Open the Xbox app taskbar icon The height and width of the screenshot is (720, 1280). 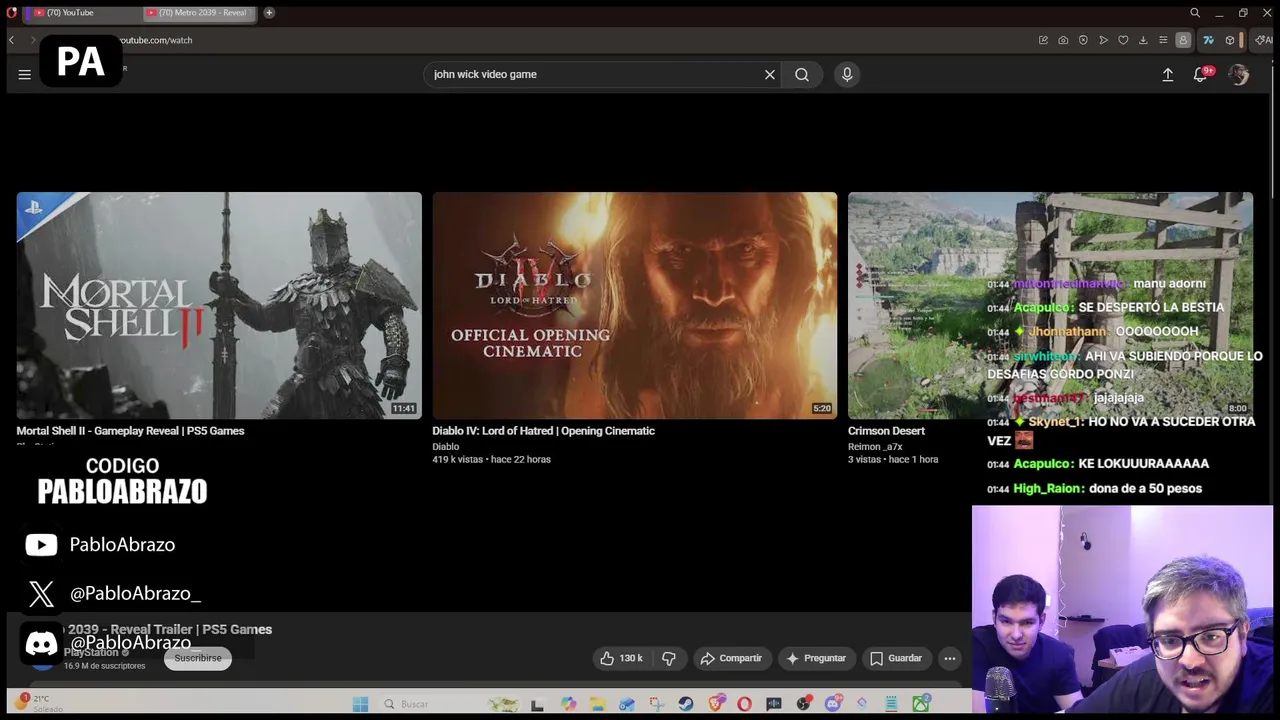921,704
